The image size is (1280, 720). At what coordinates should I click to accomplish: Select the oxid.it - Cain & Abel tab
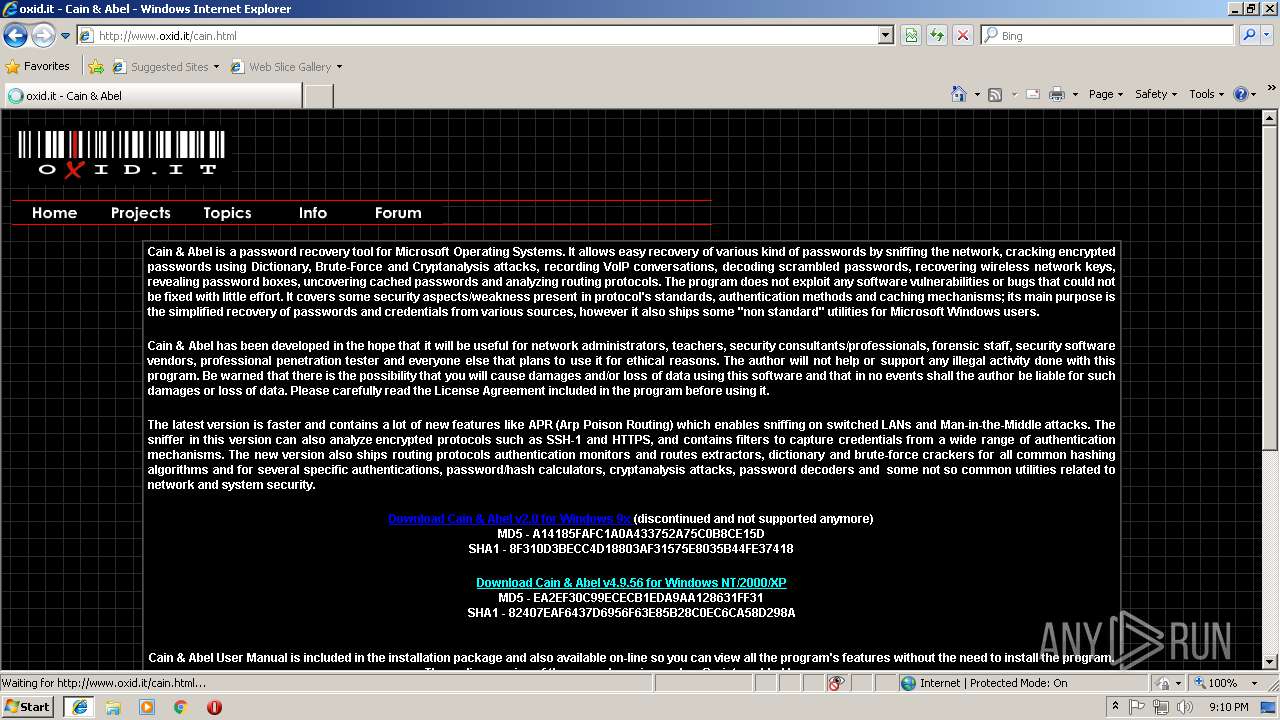(x=152, y=96)
